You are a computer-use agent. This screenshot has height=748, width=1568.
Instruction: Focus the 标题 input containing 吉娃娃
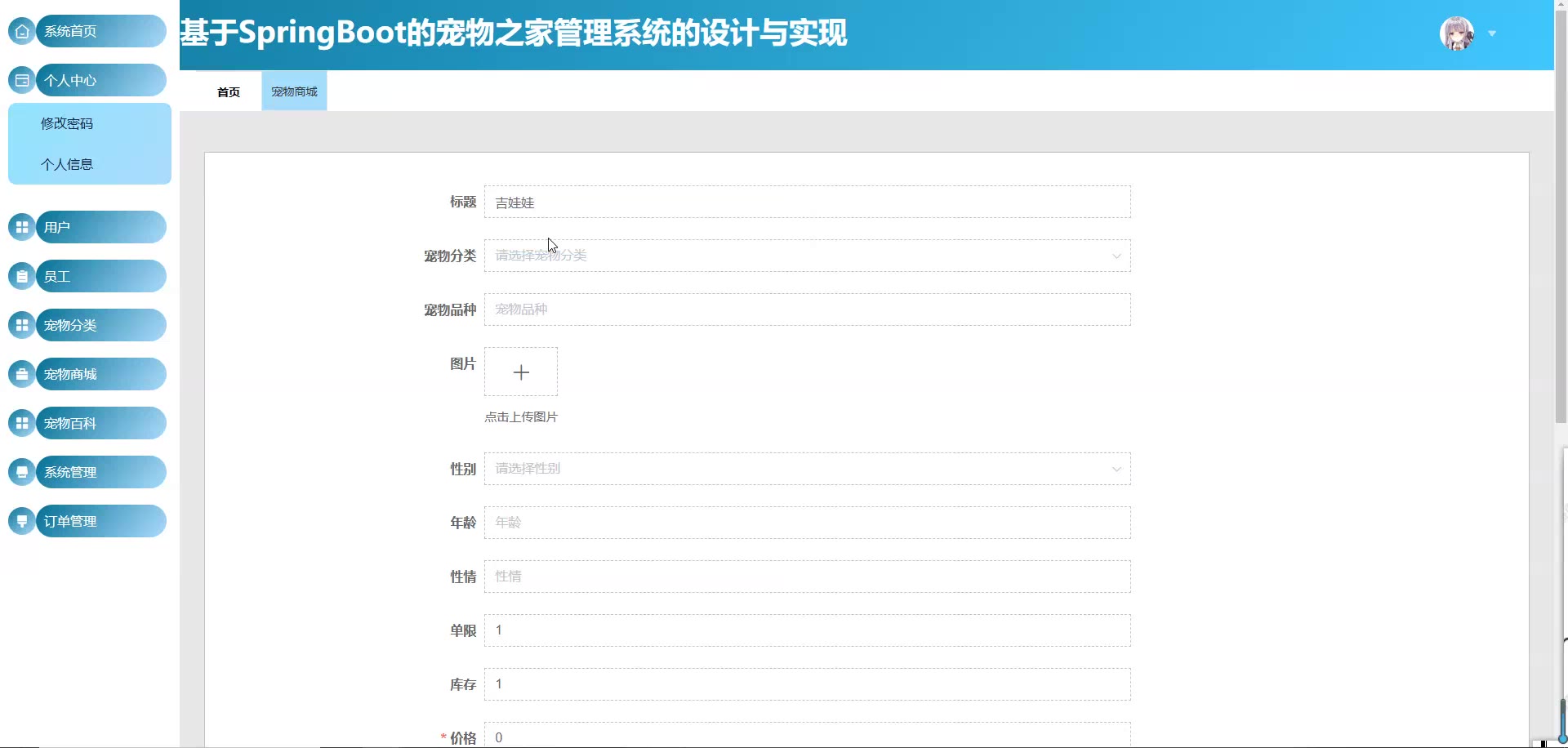click(807, 202)
